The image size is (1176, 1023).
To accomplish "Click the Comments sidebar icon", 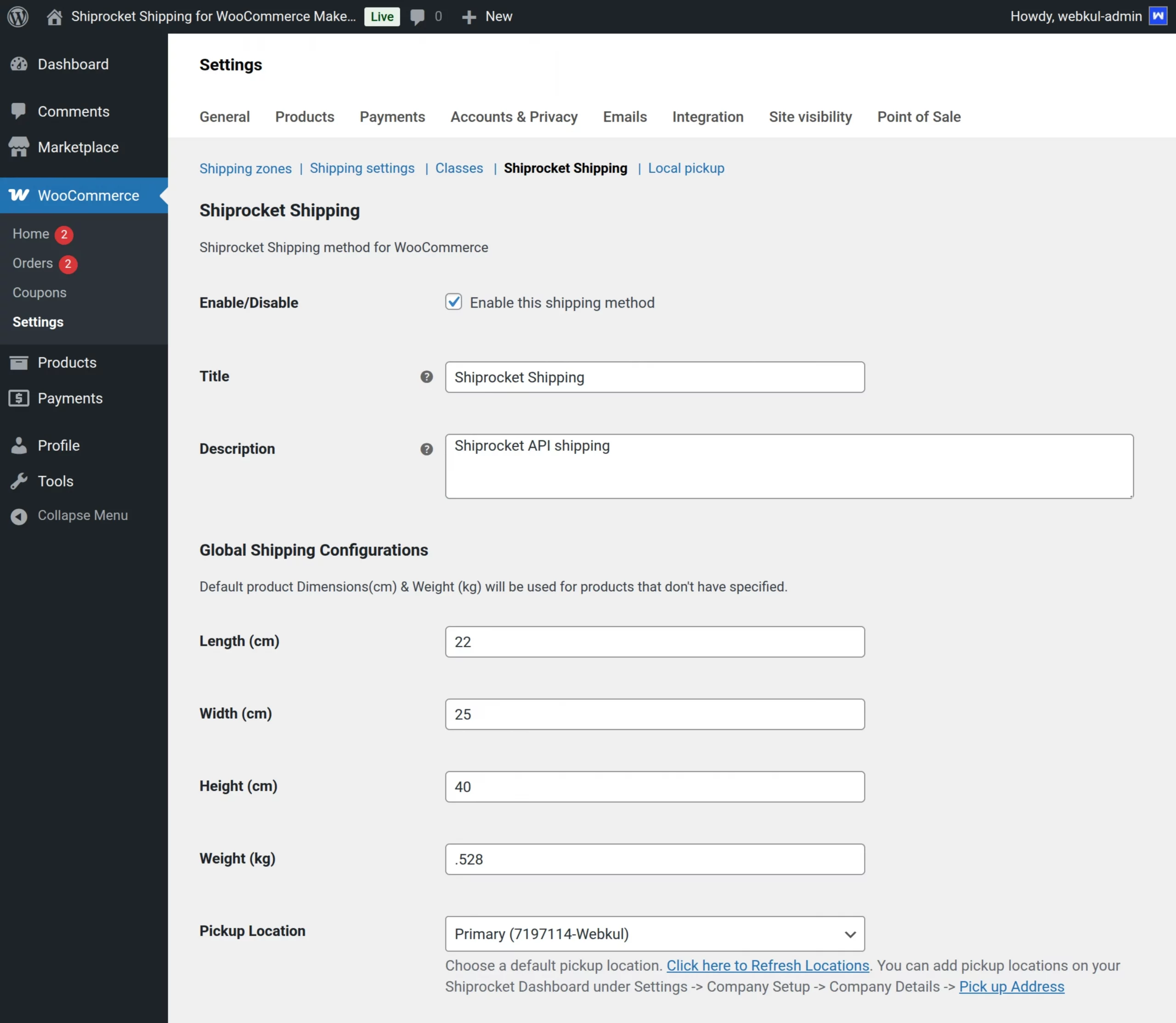I will (x=19, y=111).
